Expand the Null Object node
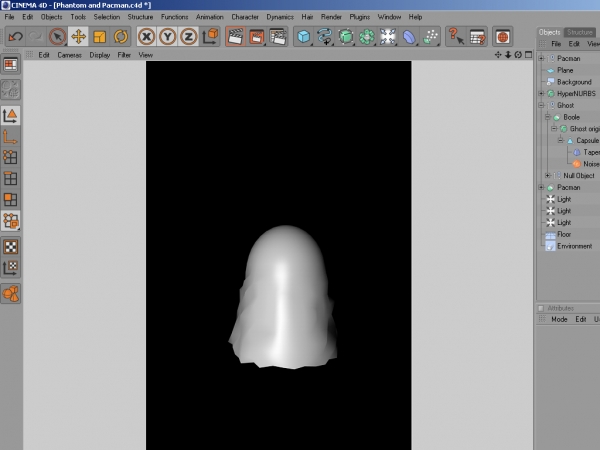This screenshot has width=600, height=450. (x=548, y=176)
